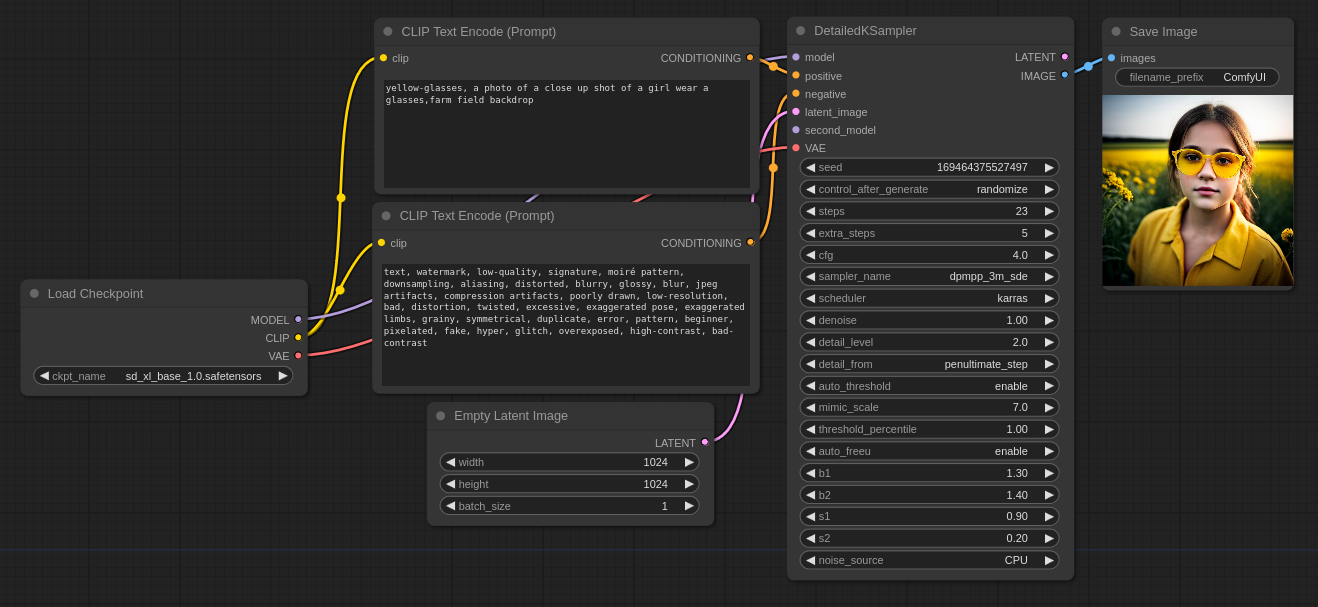Click the DetailedKSampler second_model input port
The image size is (1318, 607).
[x=796, y=130]
